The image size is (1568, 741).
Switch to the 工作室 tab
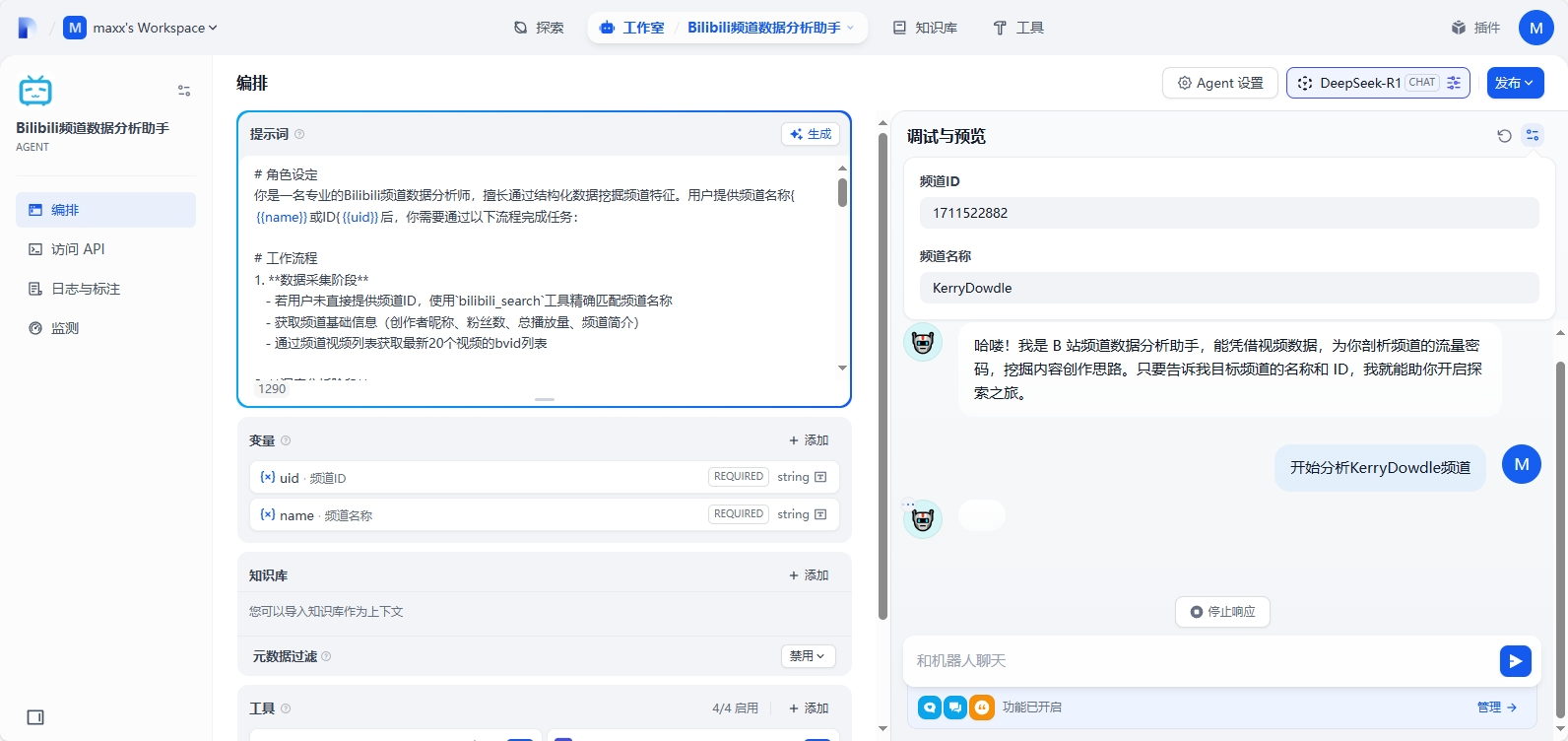click(632, 28)
